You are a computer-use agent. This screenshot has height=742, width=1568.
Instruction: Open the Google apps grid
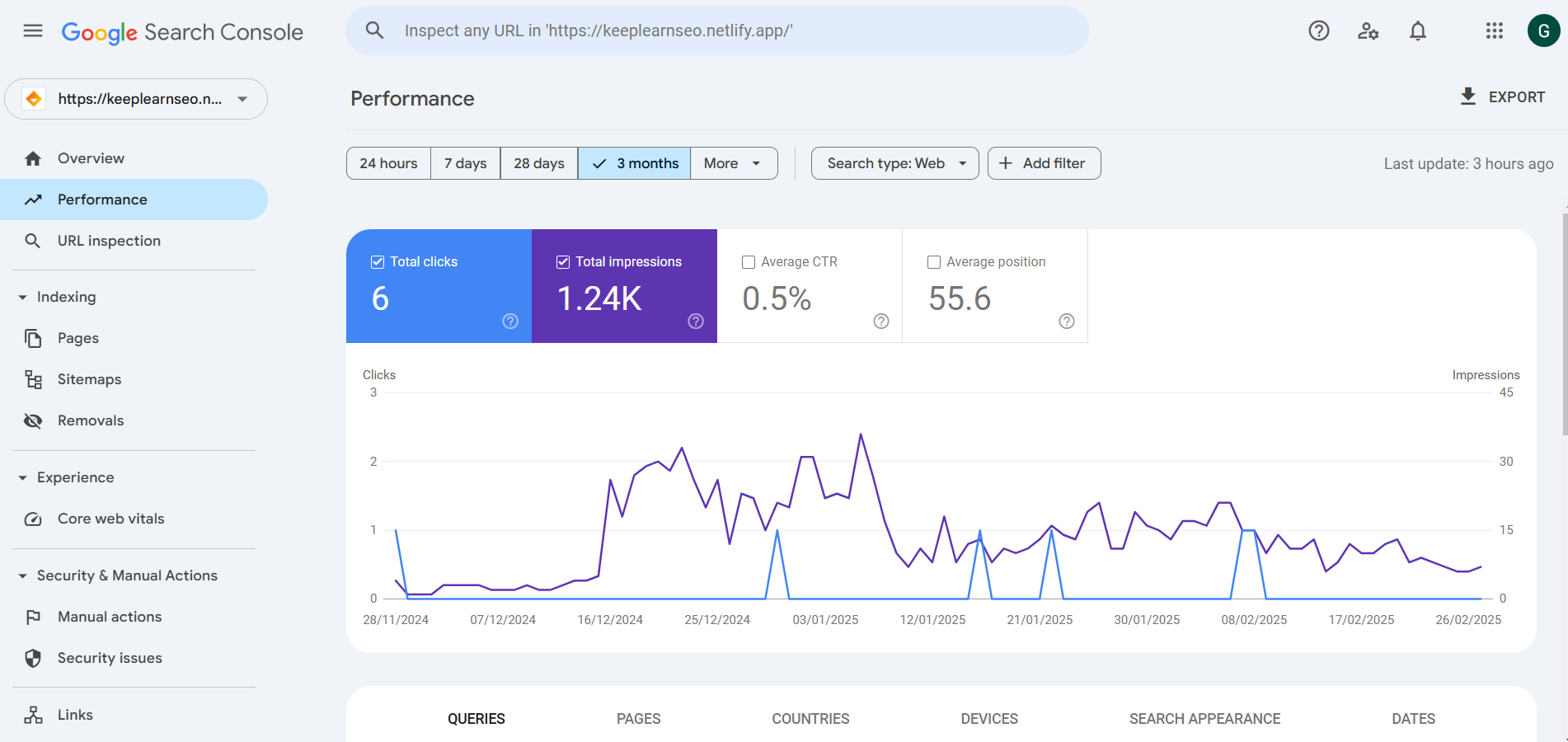1495,31
